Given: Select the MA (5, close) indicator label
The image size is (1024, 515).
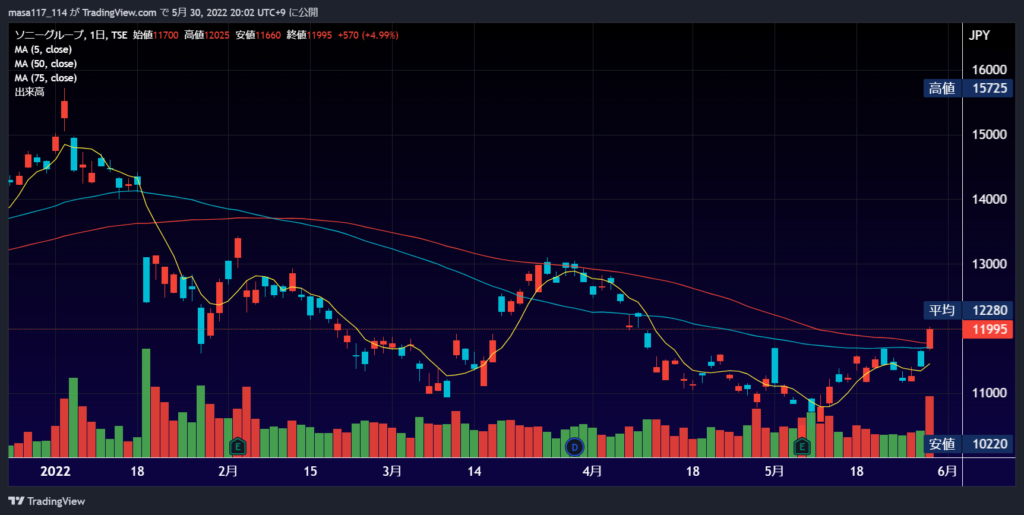Looking at the screenshot, I should 43,50.
